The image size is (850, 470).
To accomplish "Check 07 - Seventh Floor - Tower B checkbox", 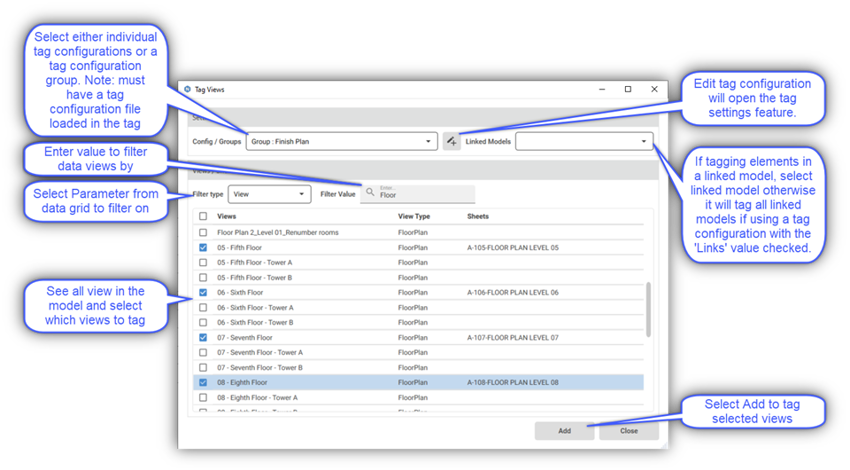I will click(x=203, y=368).
